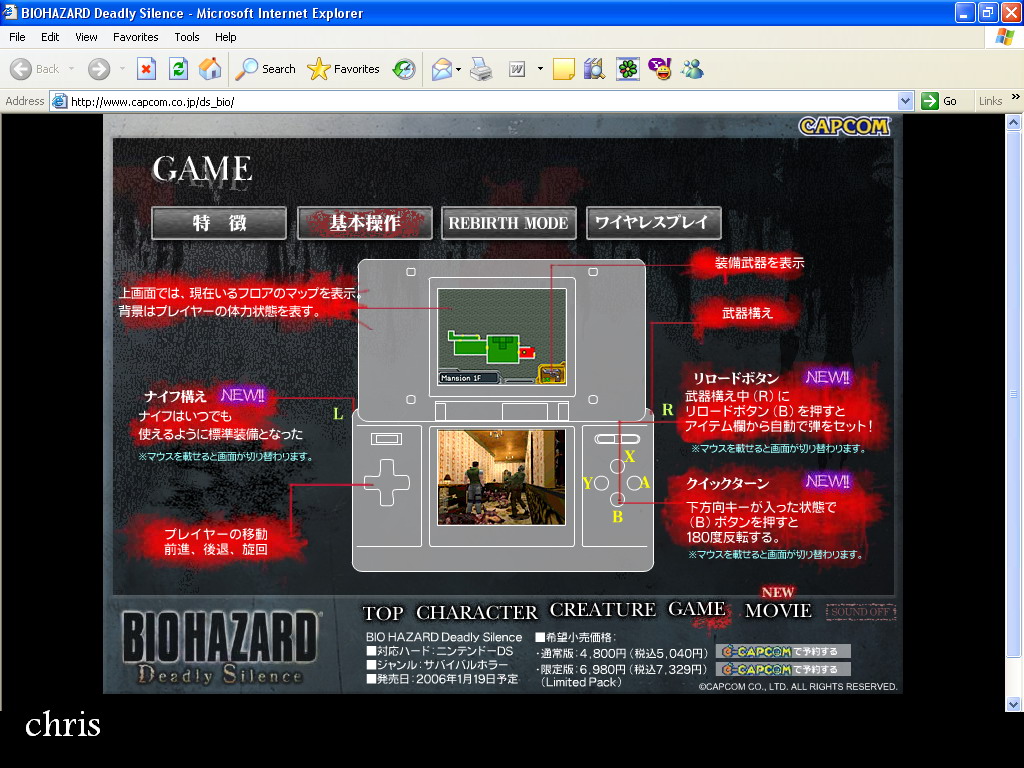Open the Windows Messenger toolbar icon
Screen dimensions: 1024x768
tap(691, 69)
